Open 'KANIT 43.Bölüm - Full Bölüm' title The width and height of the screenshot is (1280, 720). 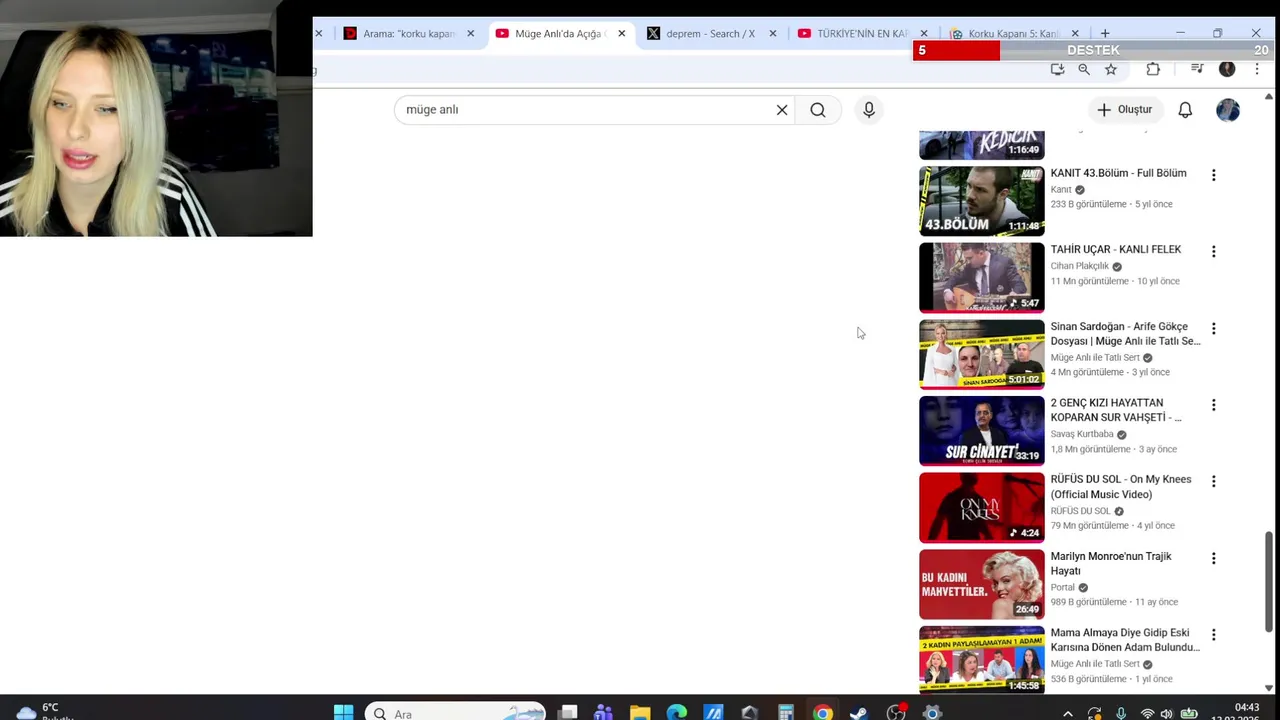click(1118, 173)
